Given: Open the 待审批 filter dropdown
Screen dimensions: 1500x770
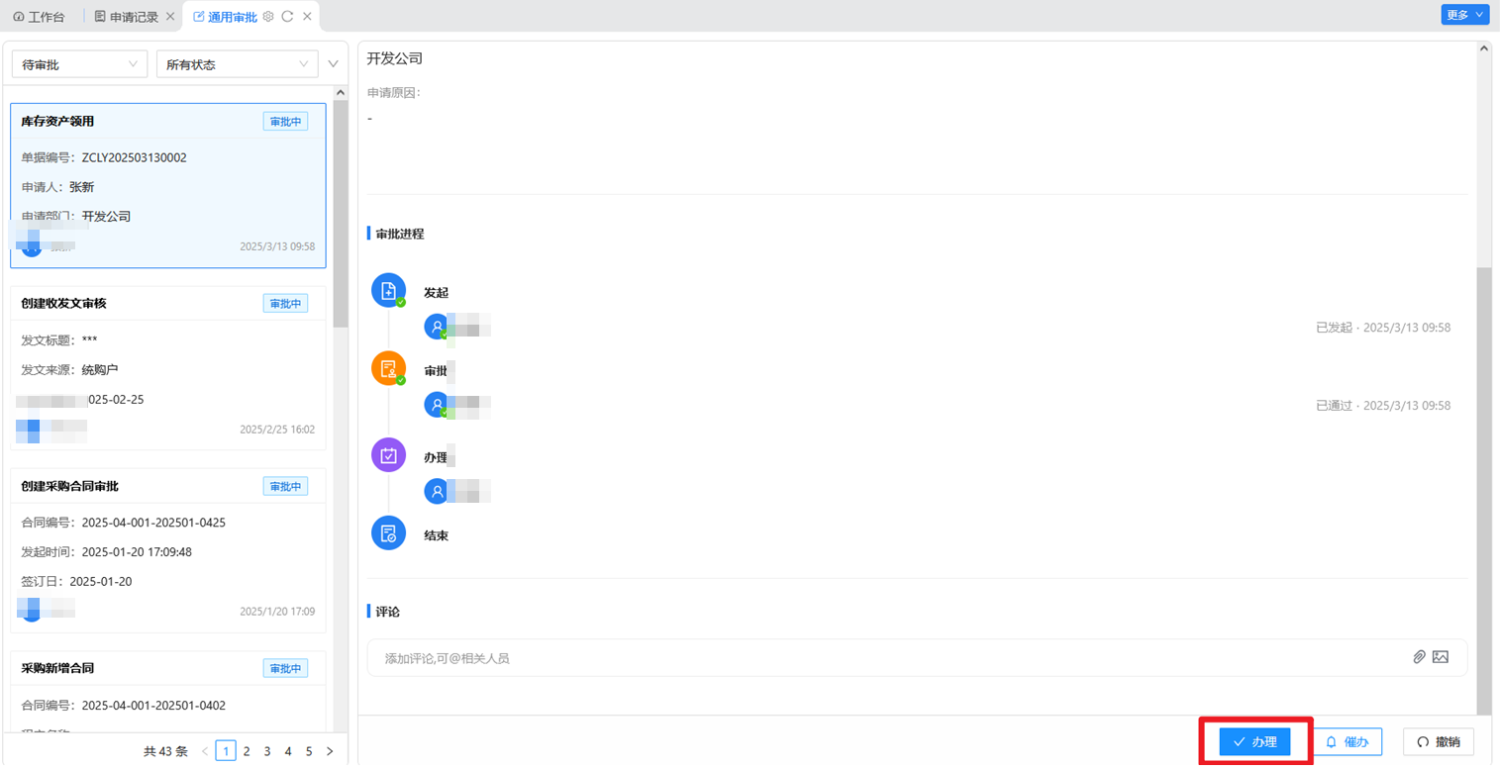Looking at the screenshot, I should pyautogui.click(x=79, y=64).
